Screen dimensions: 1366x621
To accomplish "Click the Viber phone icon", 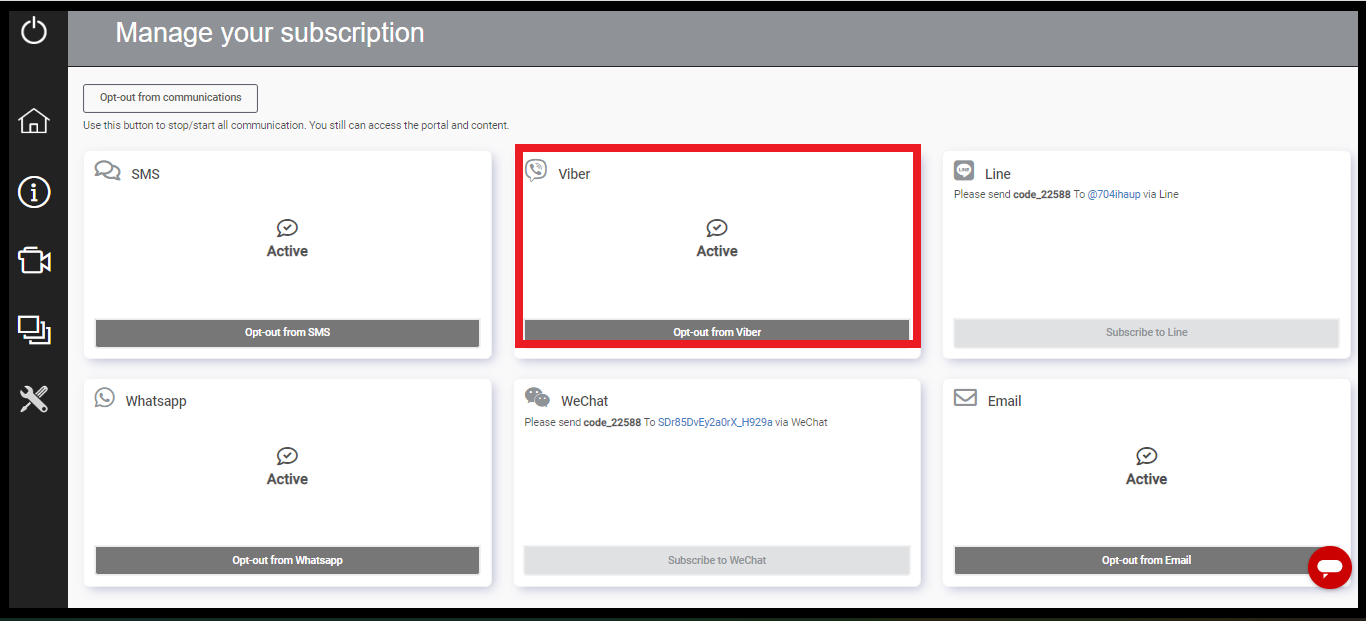I will point(537,170).
